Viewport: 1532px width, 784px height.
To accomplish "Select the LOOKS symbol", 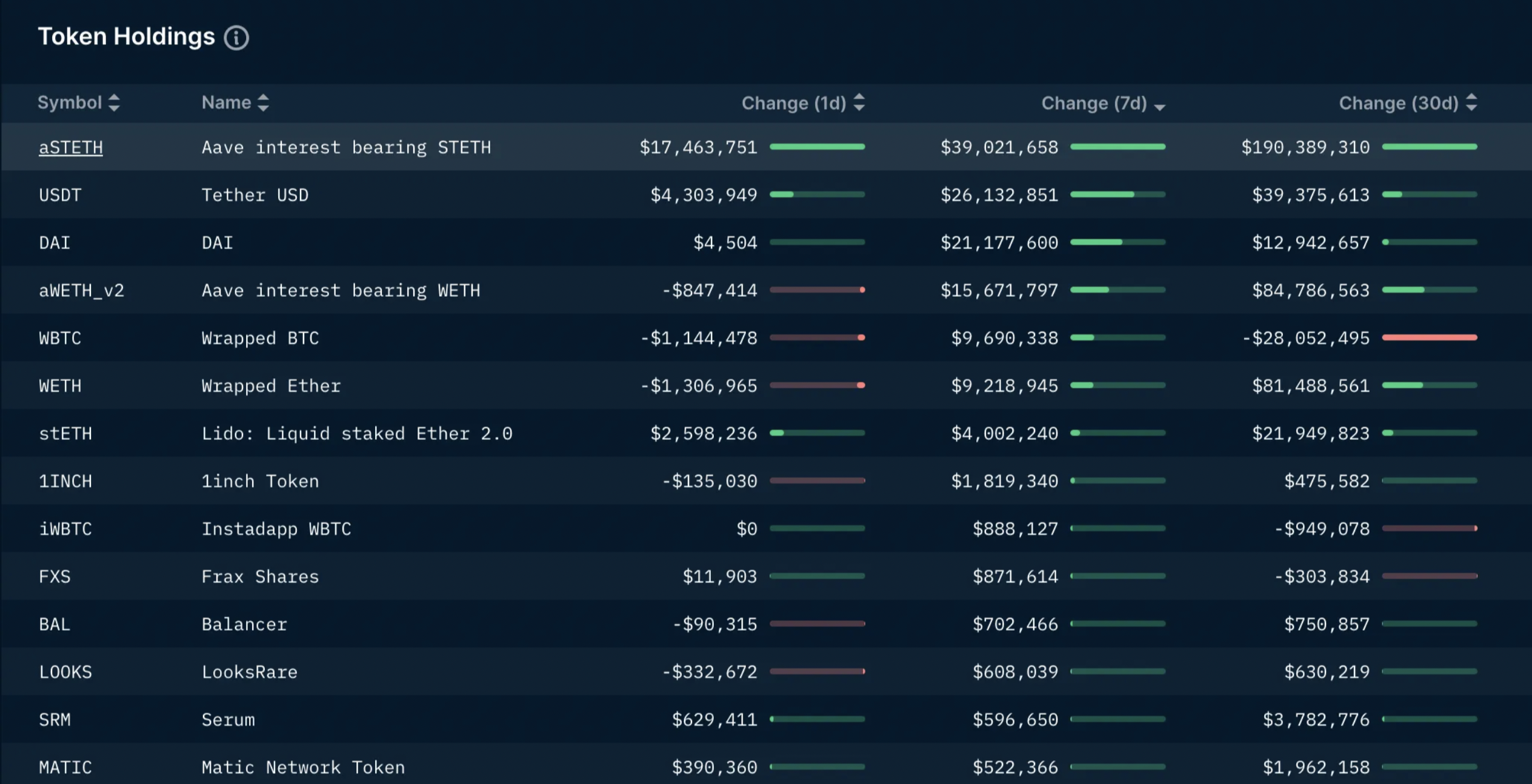I will pyautogui.click(x=65, y=672).
